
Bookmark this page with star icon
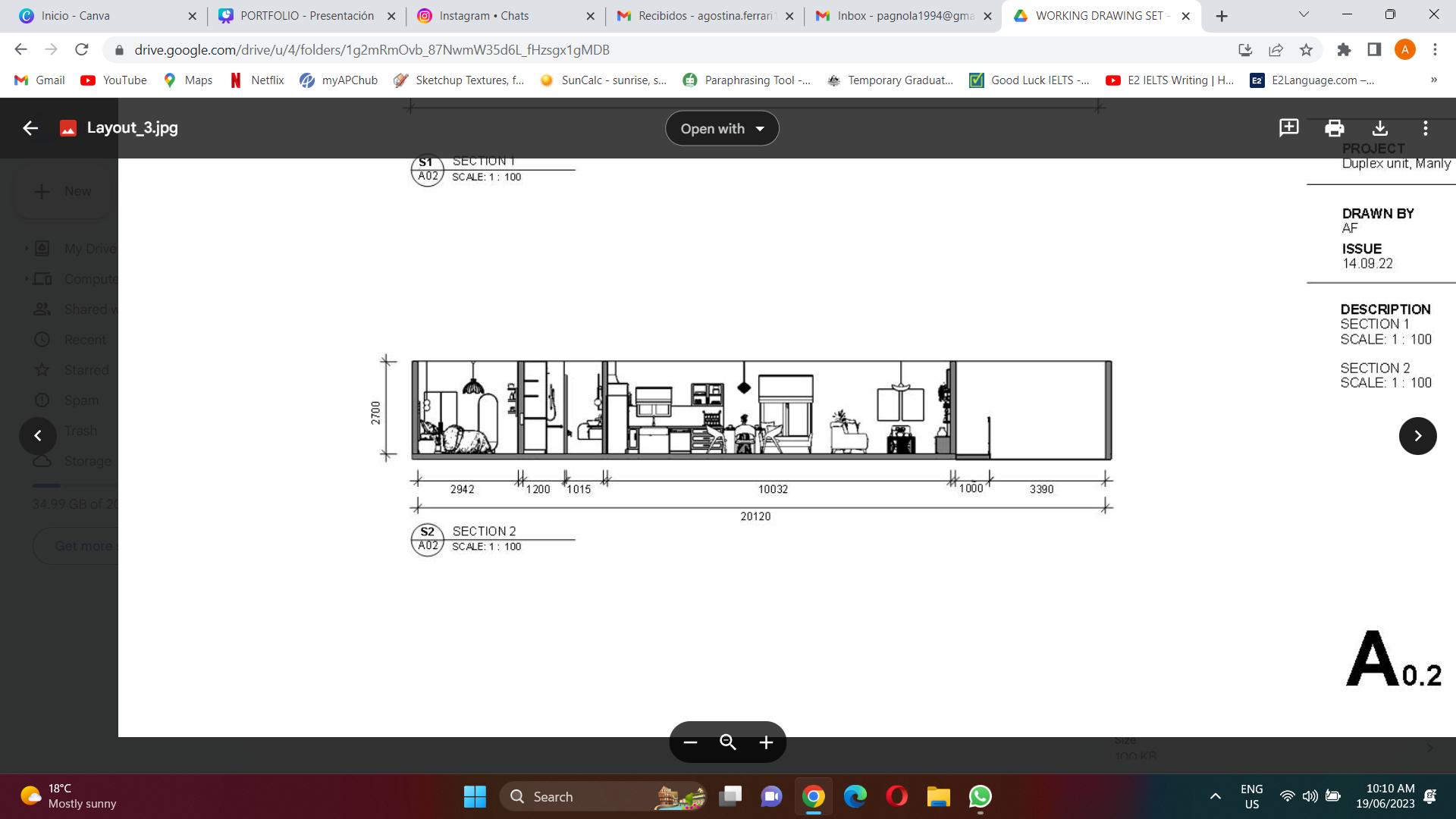(x=1306, y=50)
